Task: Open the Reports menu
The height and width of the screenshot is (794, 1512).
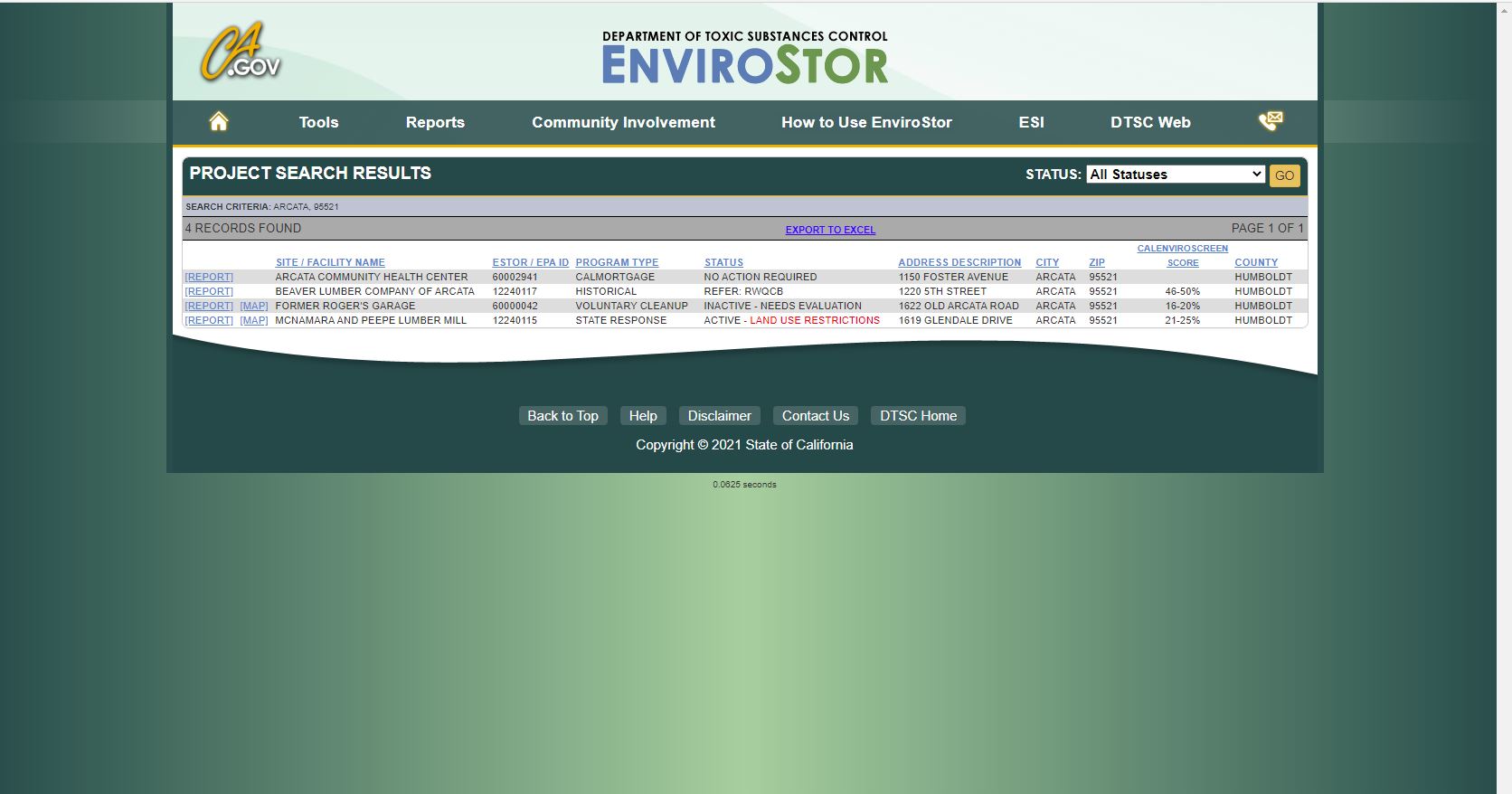Action: (x=435, y=123)
